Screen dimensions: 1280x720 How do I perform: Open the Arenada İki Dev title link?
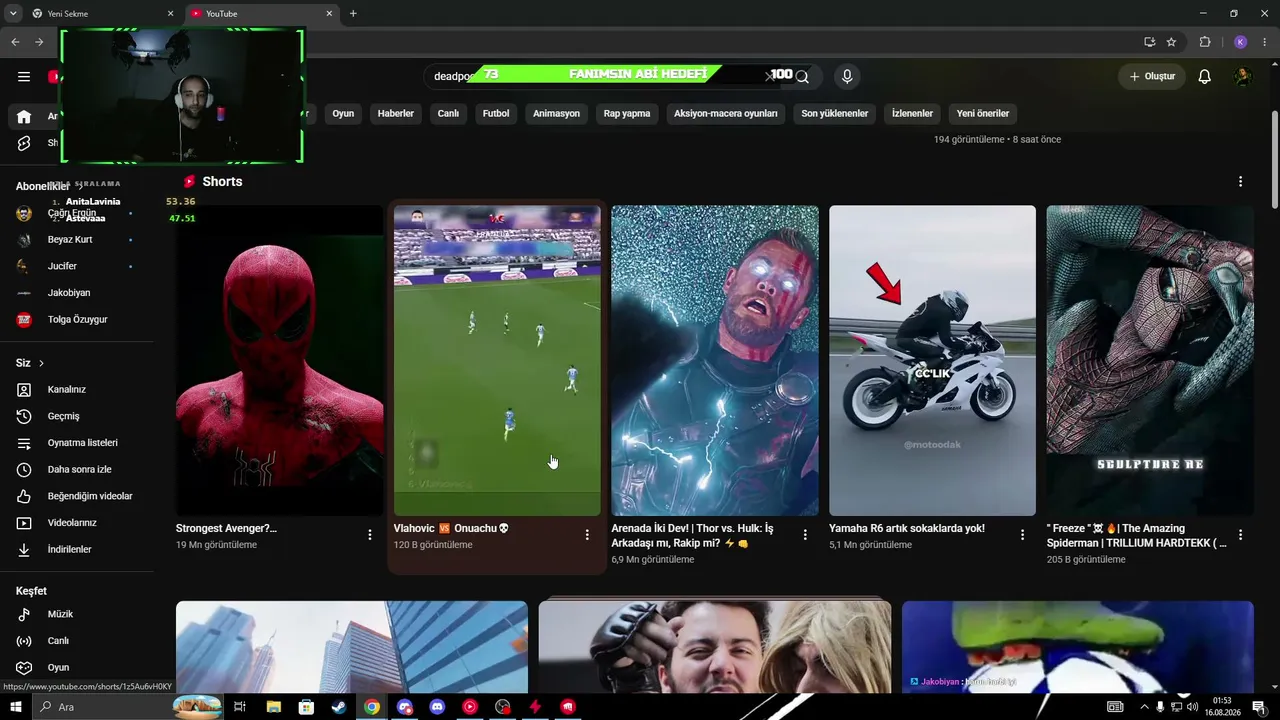(x=693, y=536)
